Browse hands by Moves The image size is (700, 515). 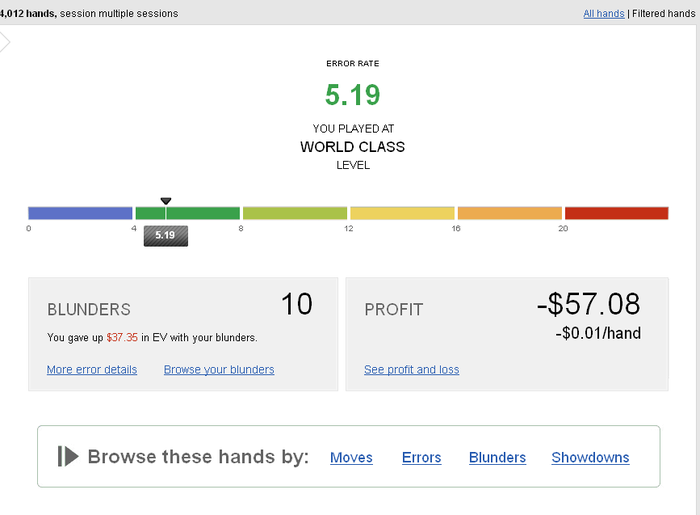(351, 457)
